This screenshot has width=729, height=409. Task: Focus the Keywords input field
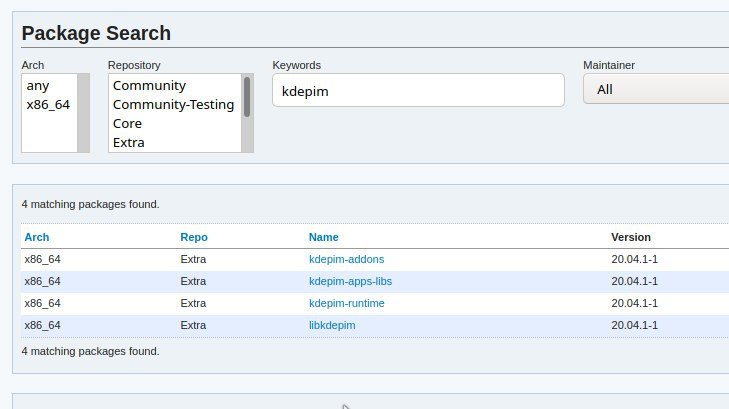tap(418, 90)
